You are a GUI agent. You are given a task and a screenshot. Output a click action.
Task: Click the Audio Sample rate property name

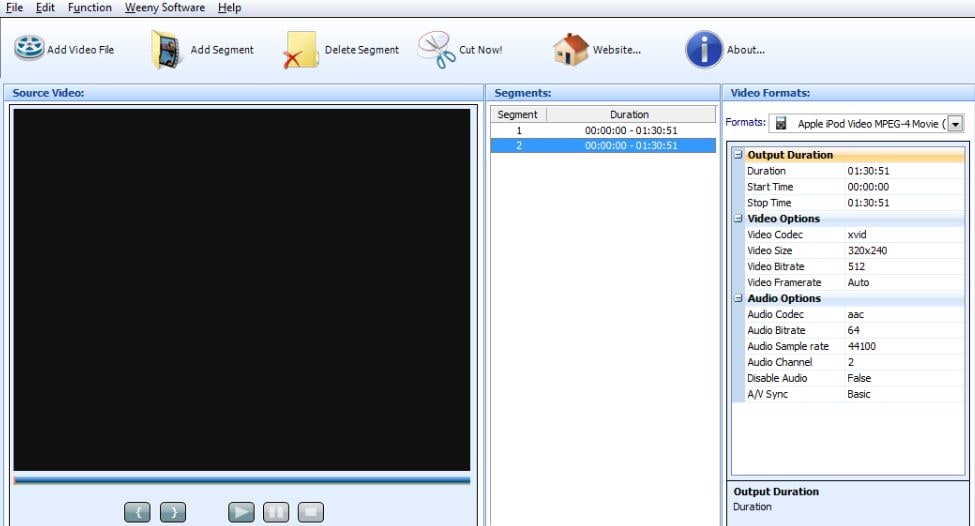[x=788, y=346]
